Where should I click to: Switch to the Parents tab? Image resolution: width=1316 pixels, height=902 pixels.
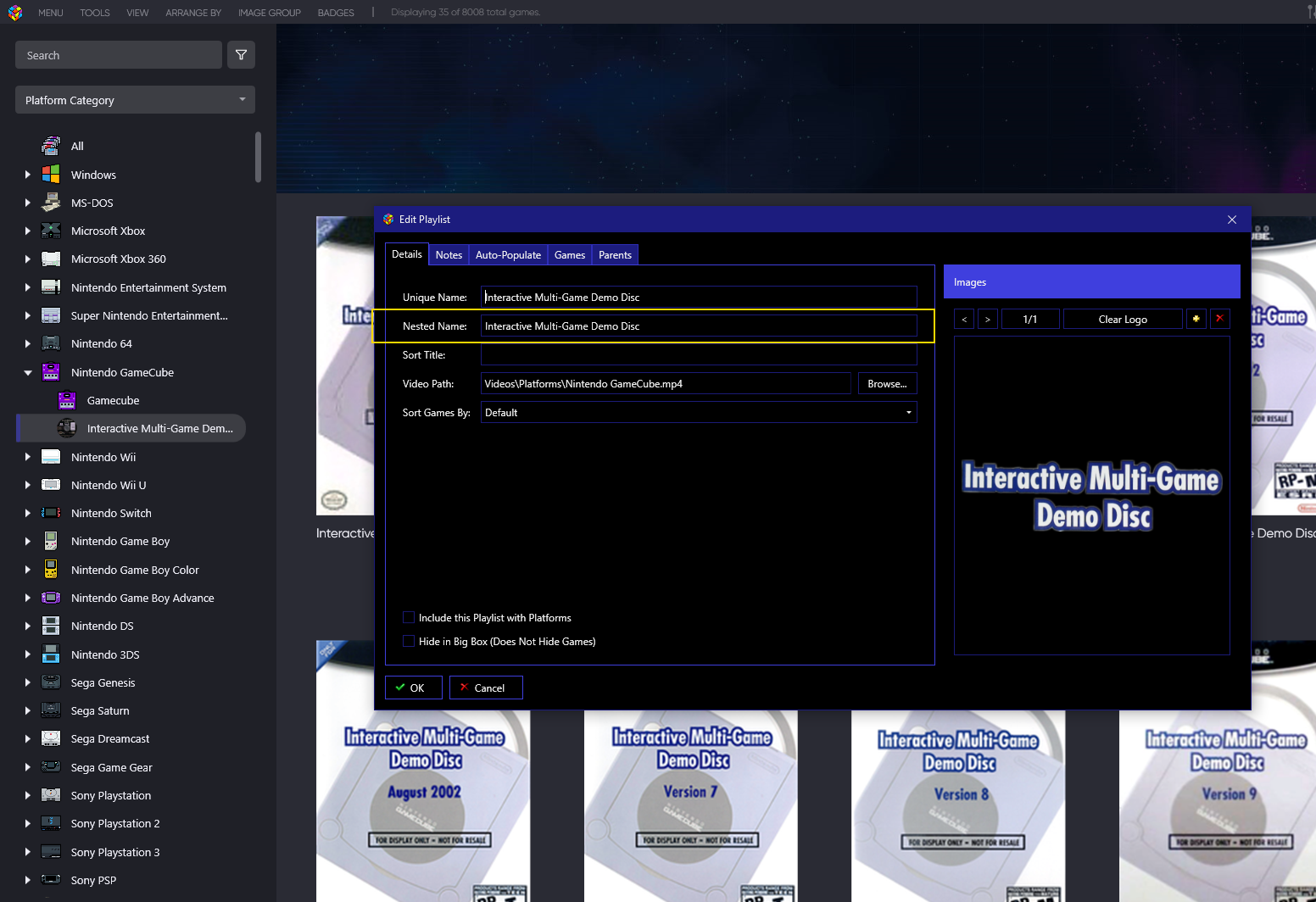615,254
